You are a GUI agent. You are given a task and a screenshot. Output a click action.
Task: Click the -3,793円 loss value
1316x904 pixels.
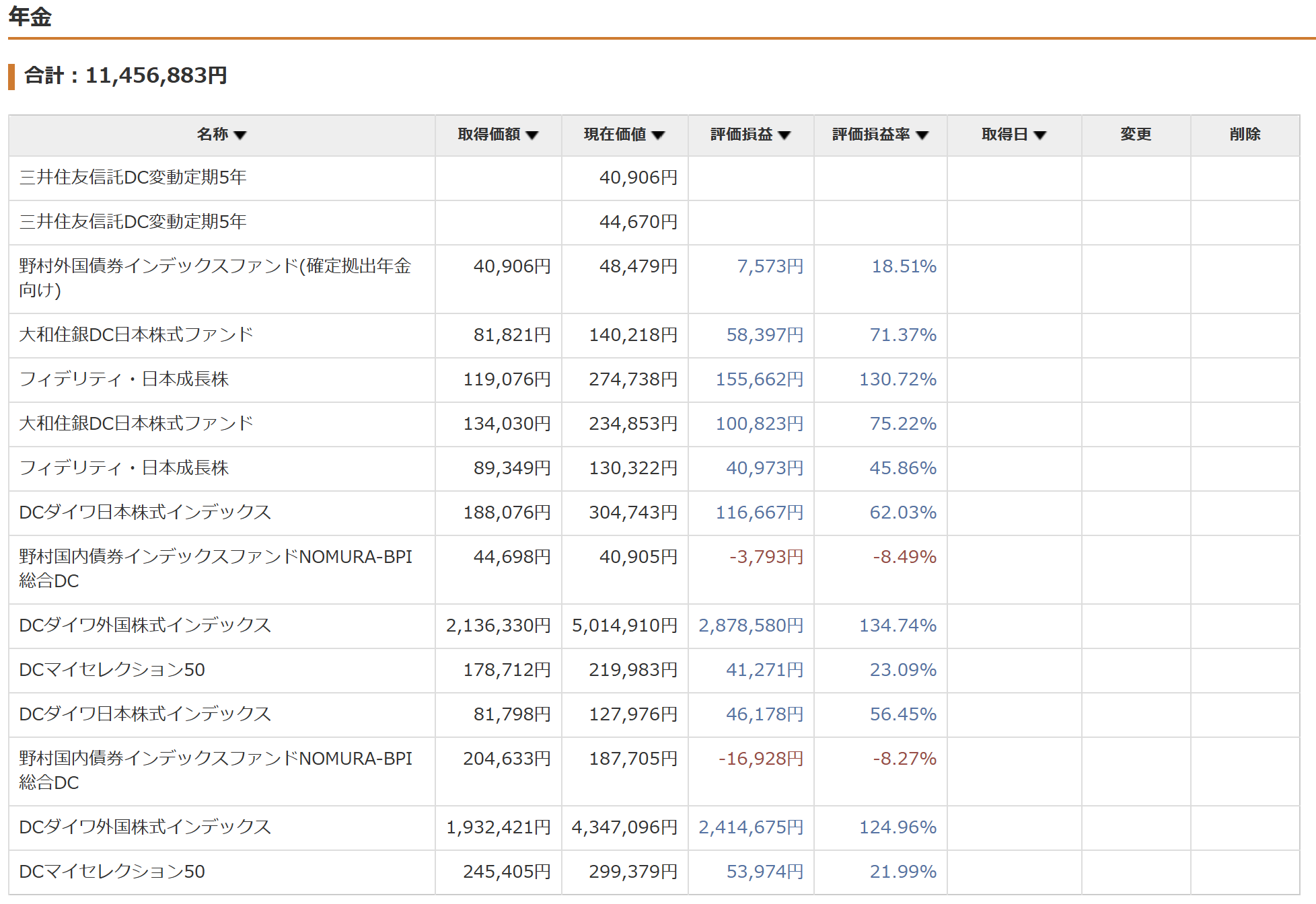pos(766,557)
